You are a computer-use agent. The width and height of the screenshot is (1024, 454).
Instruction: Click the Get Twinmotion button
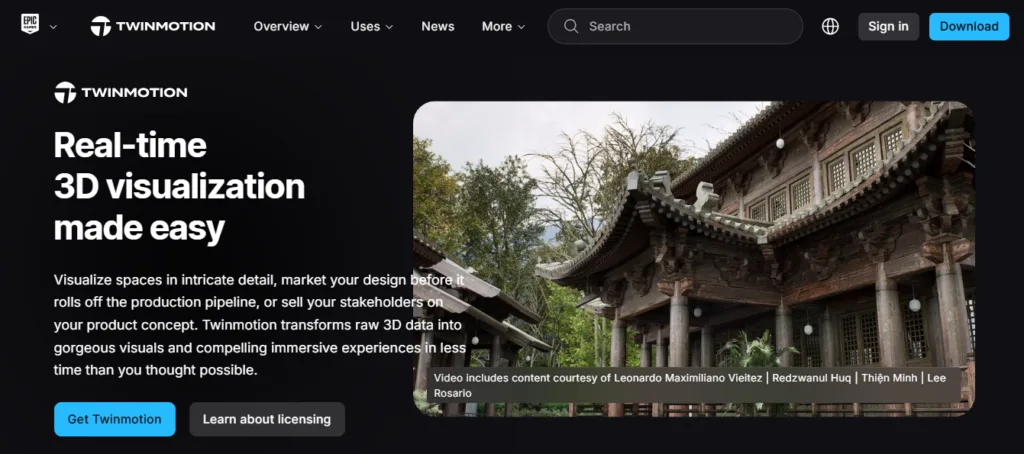[114, 419]
